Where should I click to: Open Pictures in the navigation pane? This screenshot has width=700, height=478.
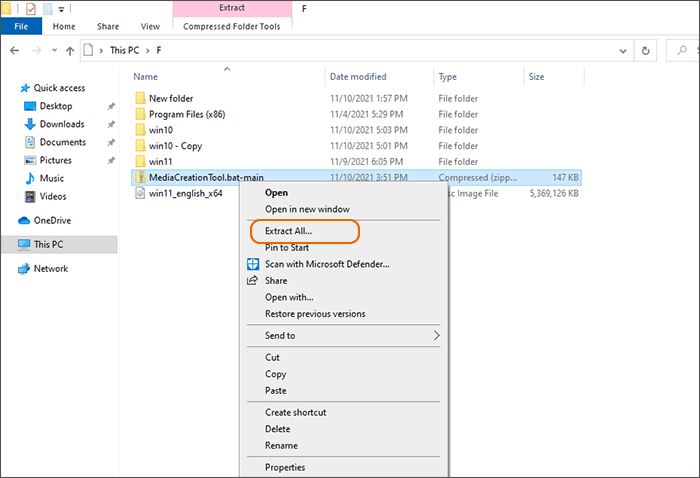tap(55, 160)
